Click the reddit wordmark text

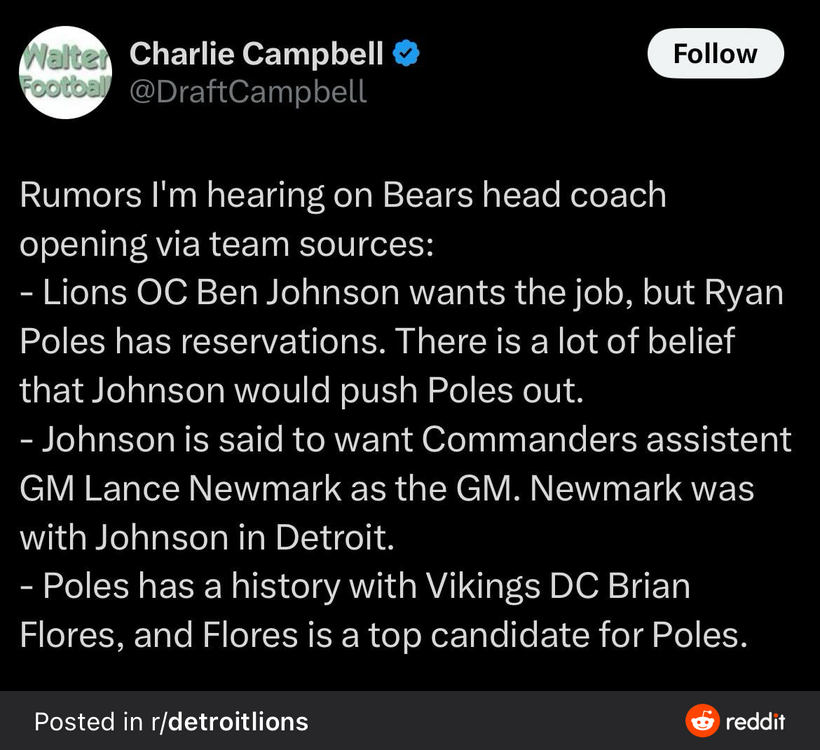755,721
